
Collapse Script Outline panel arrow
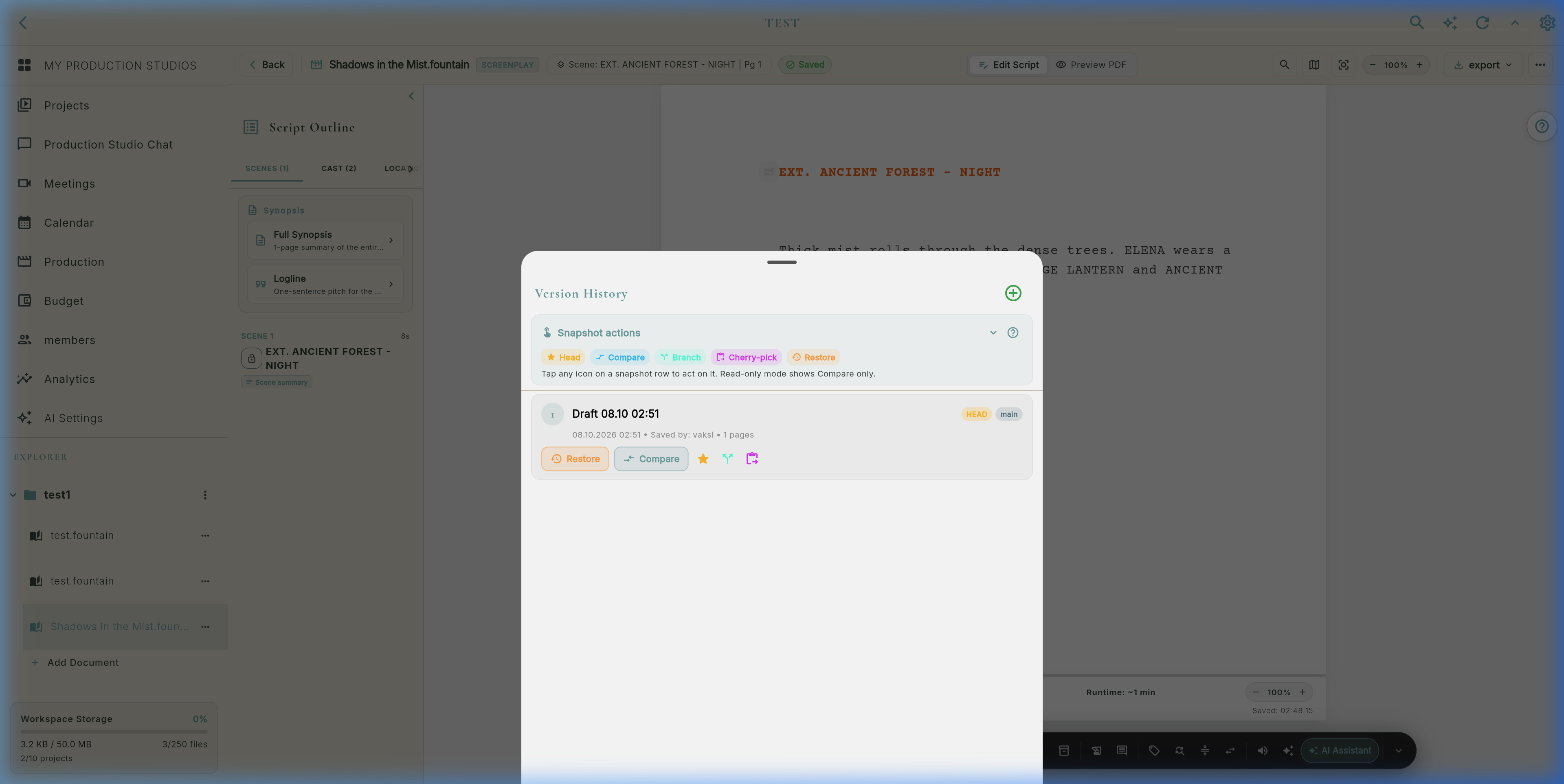[x=411, y=96]
